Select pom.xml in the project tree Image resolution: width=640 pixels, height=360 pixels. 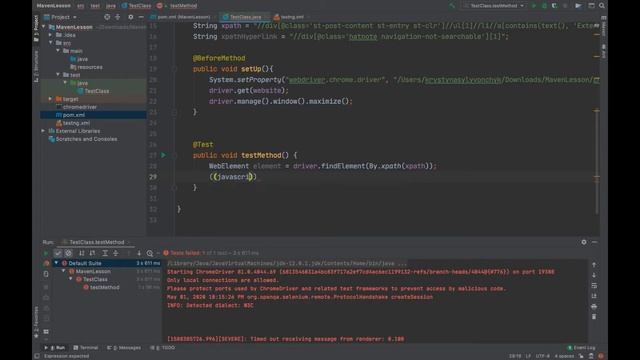70,115
